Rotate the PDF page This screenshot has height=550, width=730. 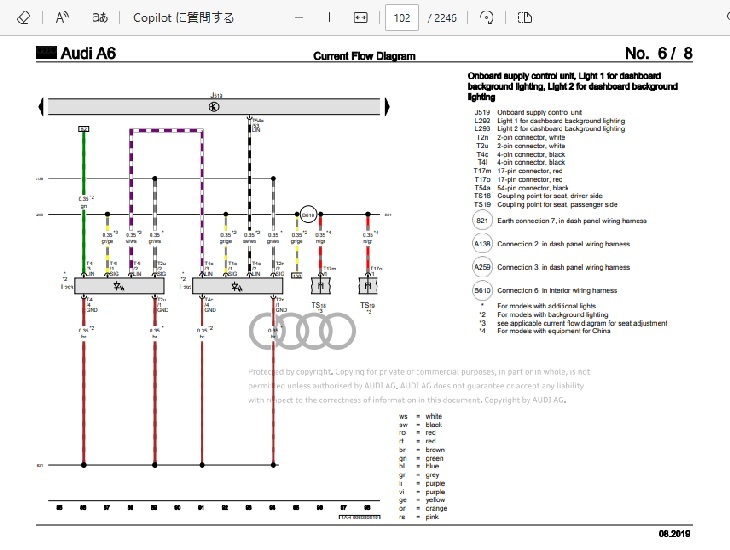(487, 18)
